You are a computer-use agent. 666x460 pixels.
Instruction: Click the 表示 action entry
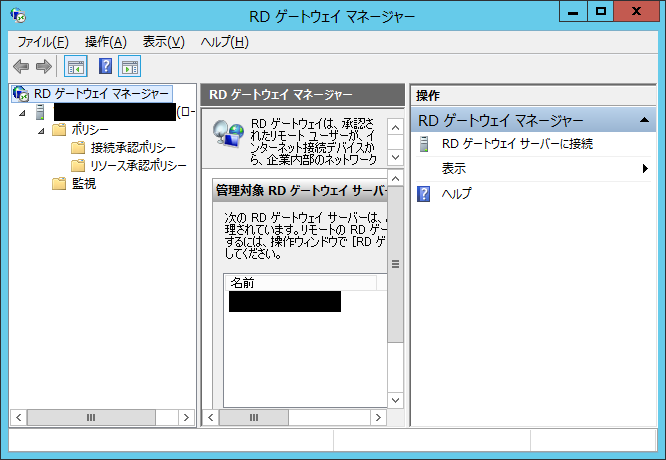click(x=454, y=169)
